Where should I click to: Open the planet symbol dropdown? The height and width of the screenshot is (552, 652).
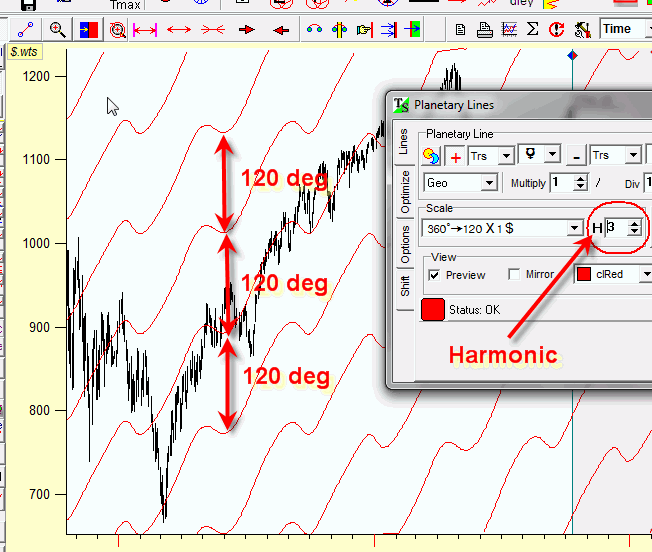click(551, 156)
